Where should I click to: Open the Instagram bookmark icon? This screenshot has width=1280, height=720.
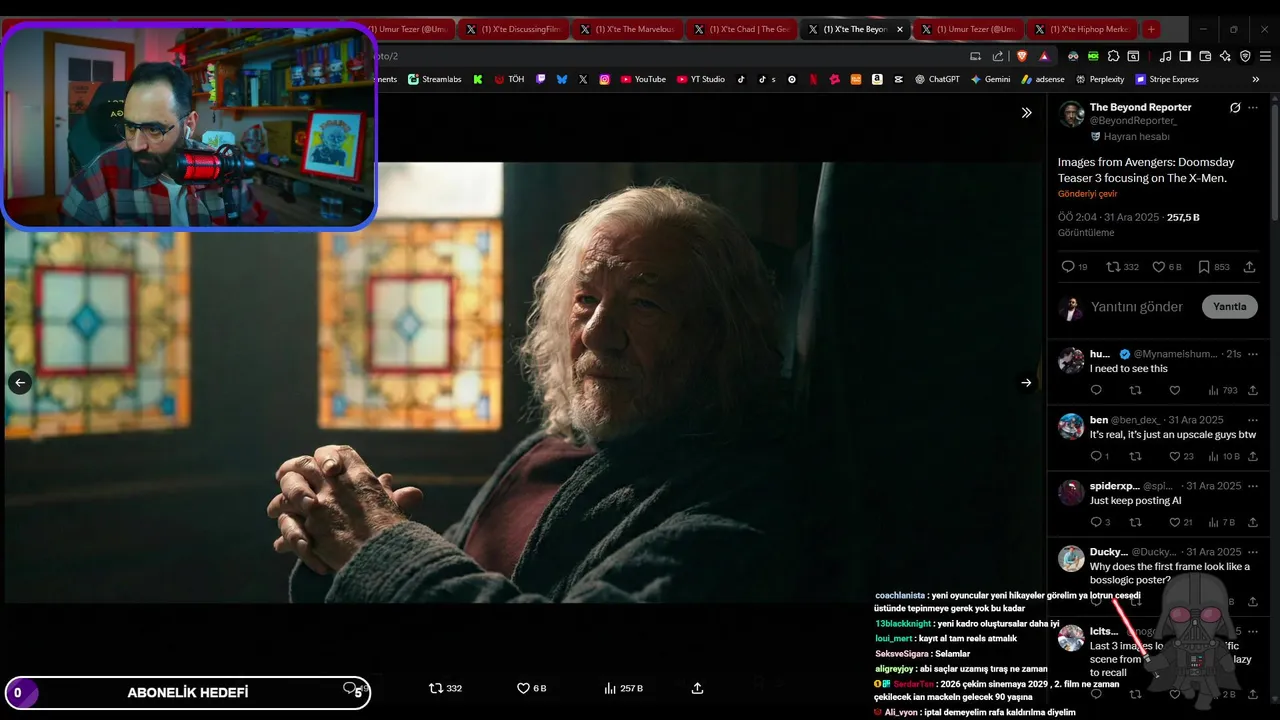coord(605,79)
